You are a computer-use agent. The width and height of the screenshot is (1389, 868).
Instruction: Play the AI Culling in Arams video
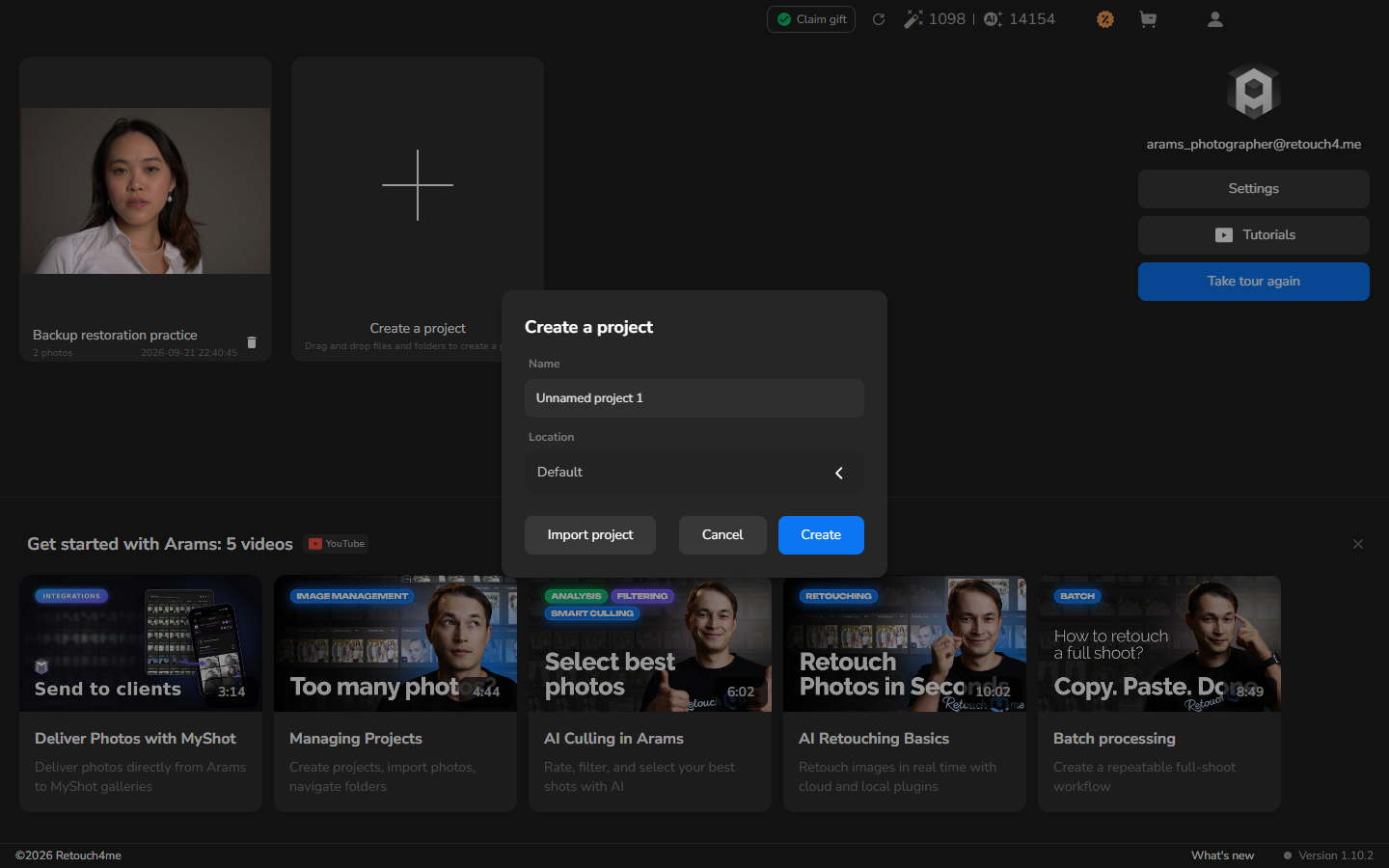[650, 643]
